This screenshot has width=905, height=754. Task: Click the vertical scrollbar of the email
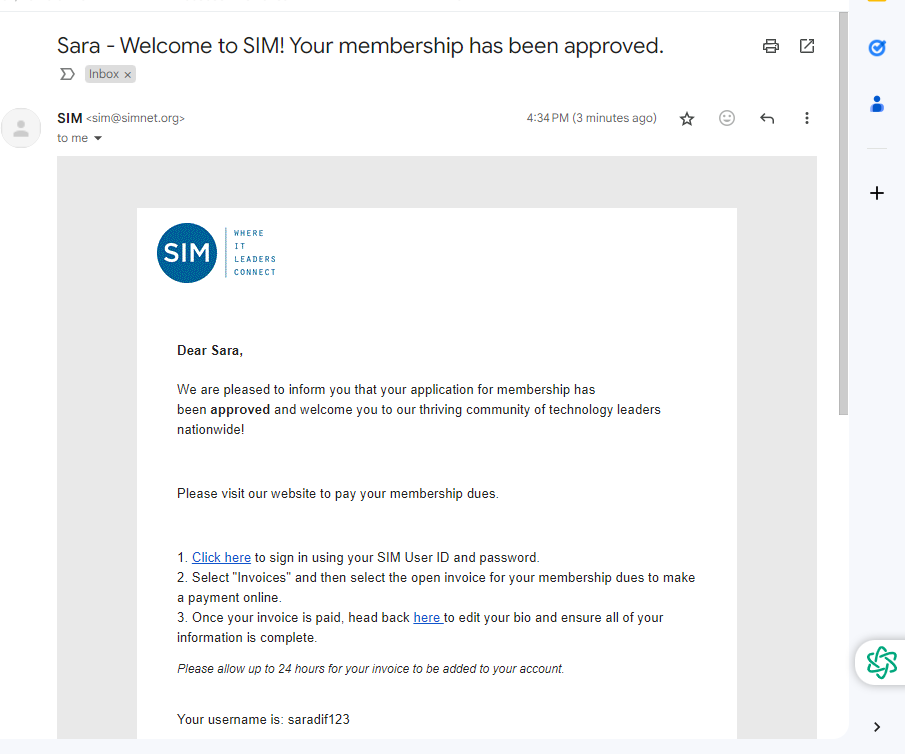point(843,214)
